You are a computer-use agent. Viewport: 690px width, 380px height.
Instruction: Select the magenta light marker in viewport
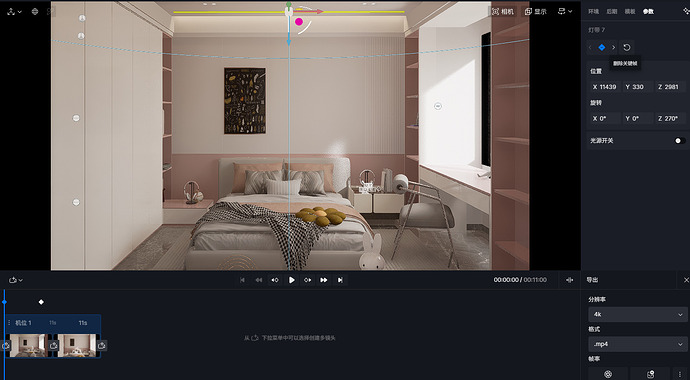pos(299,21)
